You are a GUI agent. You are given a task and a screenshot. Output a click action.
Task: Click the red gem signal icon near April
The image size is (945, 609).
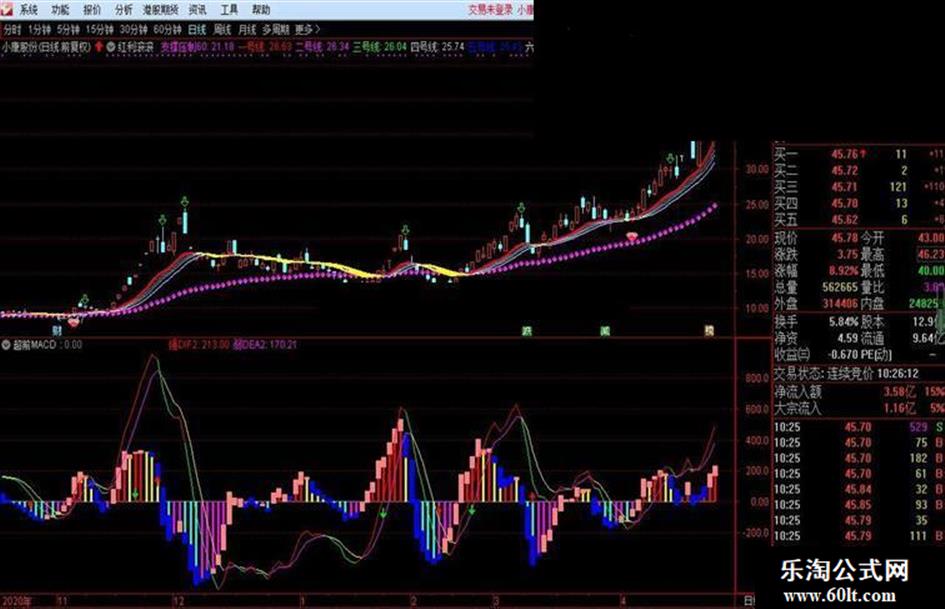click(632, 236)
